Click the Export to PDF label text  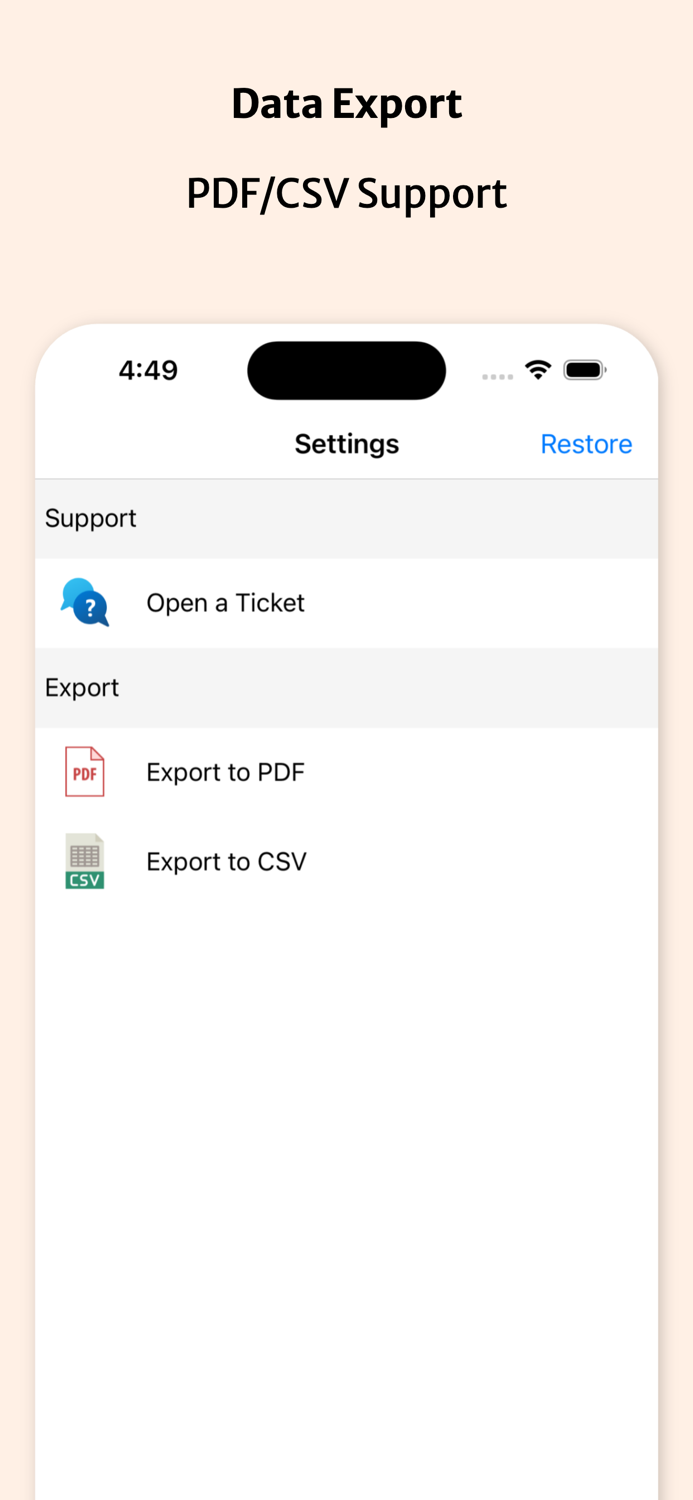[226, 771]
